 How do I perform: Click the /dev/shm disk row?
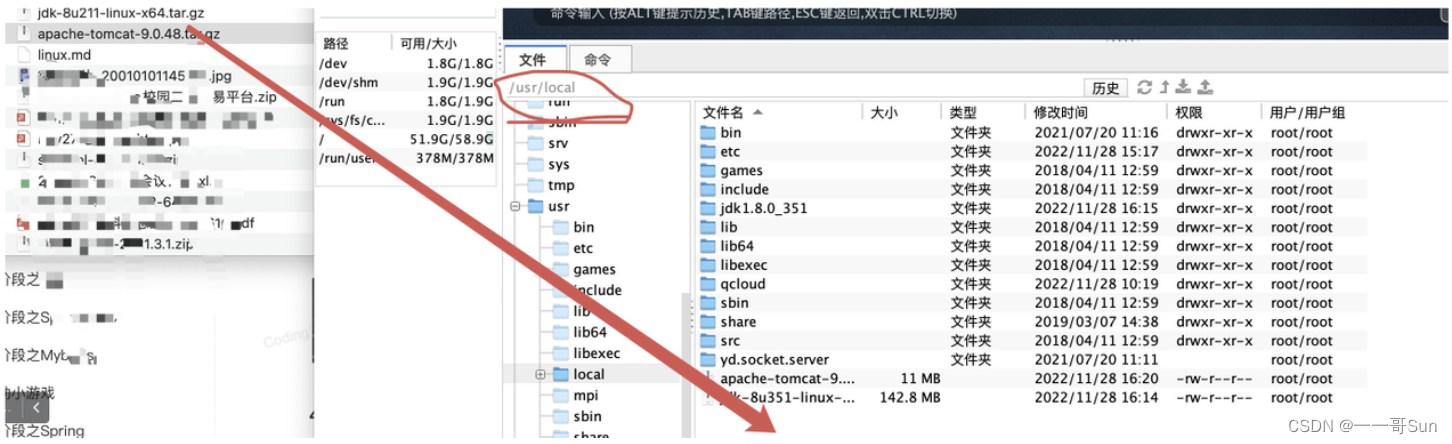(406, 83)
